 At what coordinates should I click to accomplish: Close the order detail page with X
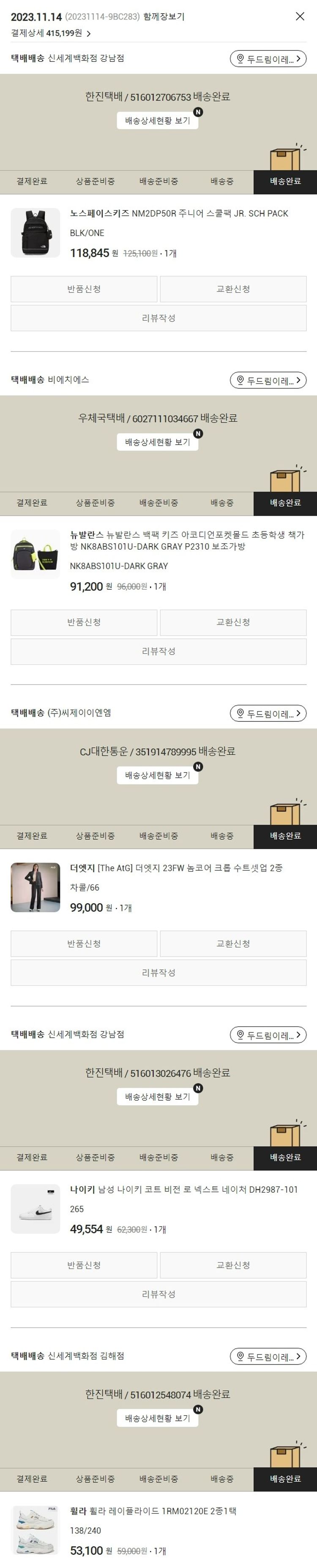coord(300,17)
